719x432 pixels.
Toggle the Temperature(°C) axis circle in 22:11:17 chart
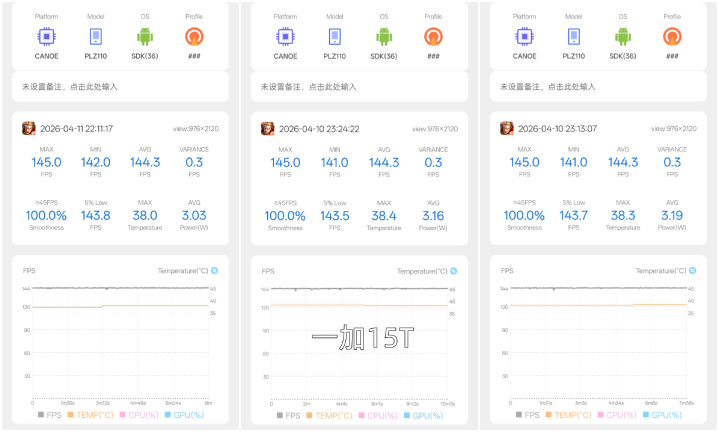coord(214,271)
